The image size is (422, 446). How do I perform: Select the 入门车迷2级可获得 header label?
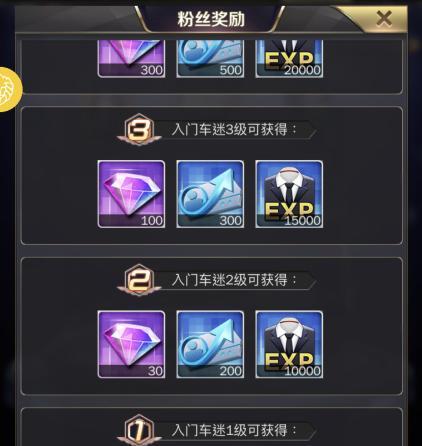[x=234, y=280]
